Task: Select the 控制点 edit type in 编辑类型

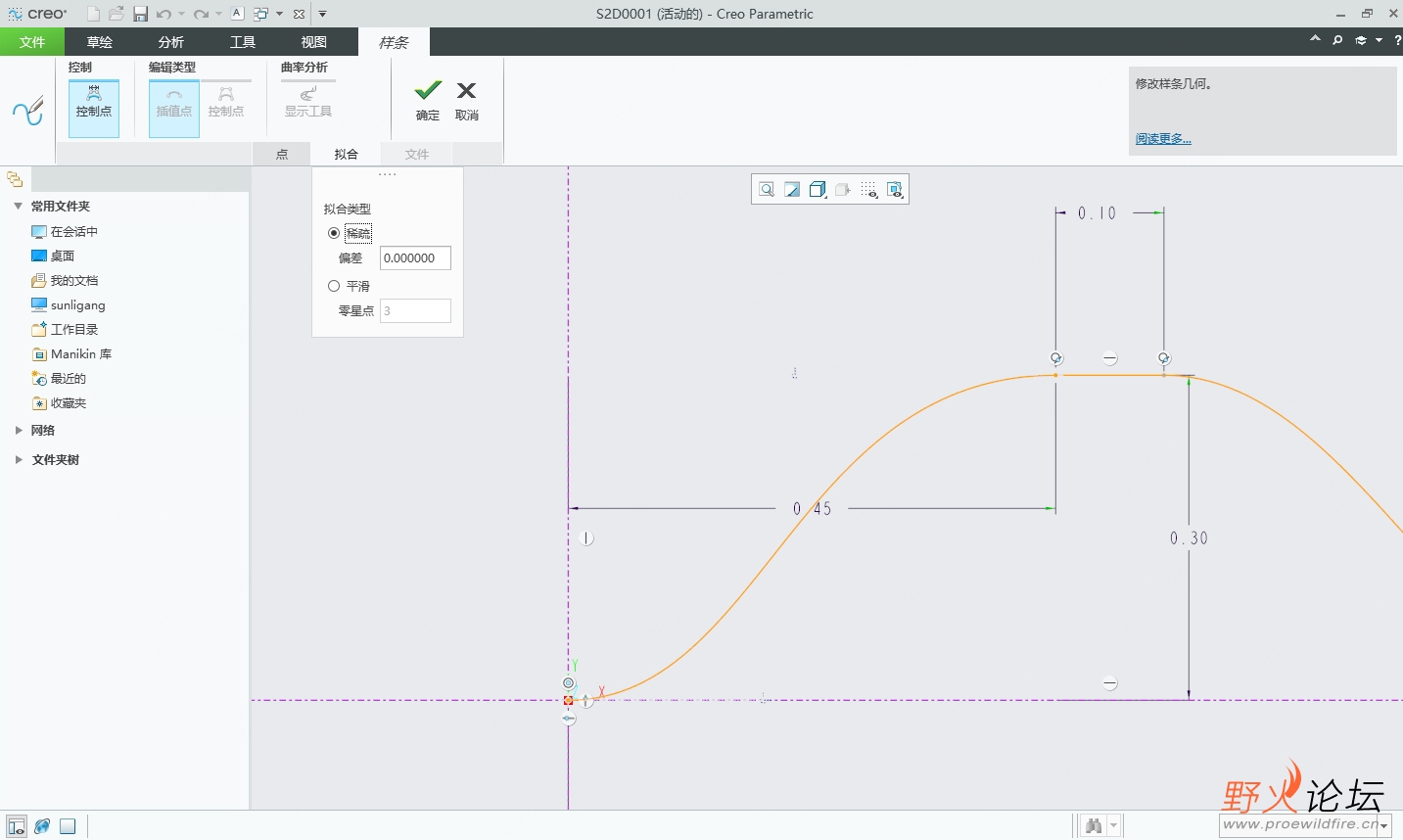Action: pos(226,102)
